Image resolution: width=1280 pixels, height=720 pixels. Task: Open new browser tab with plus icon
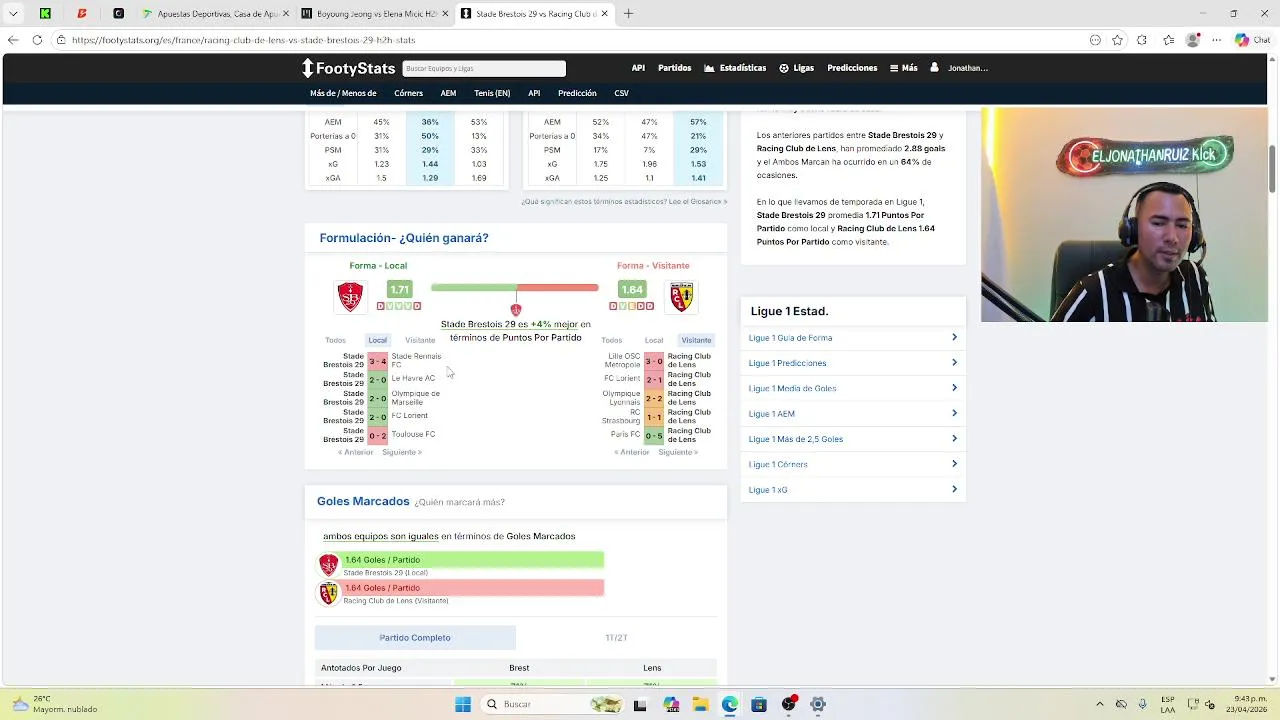pyautogui.click(x=628, y=14)
